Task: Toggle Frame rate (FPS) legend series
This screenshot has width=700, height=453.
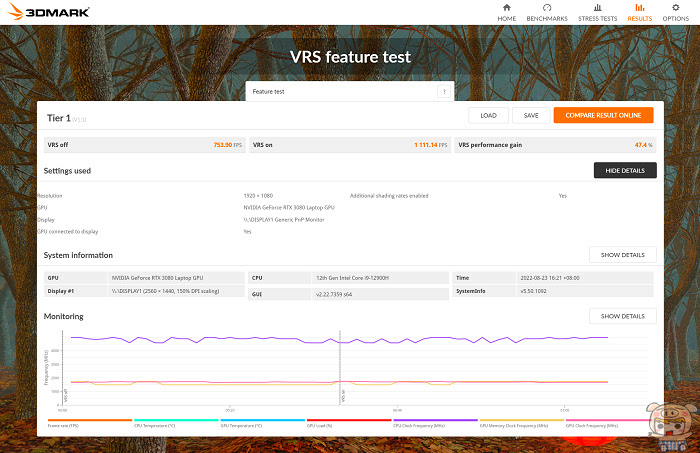Action: tap(90, 423)
